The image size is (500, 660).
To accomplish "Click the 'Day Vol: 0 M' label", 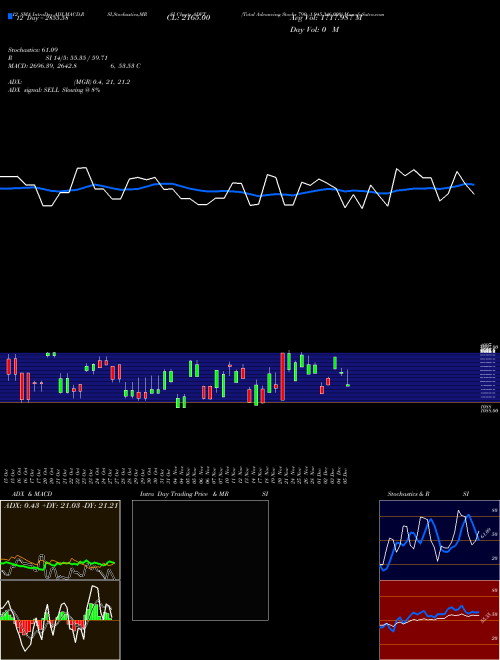I will pyautogui.click(x=314, y=29).
